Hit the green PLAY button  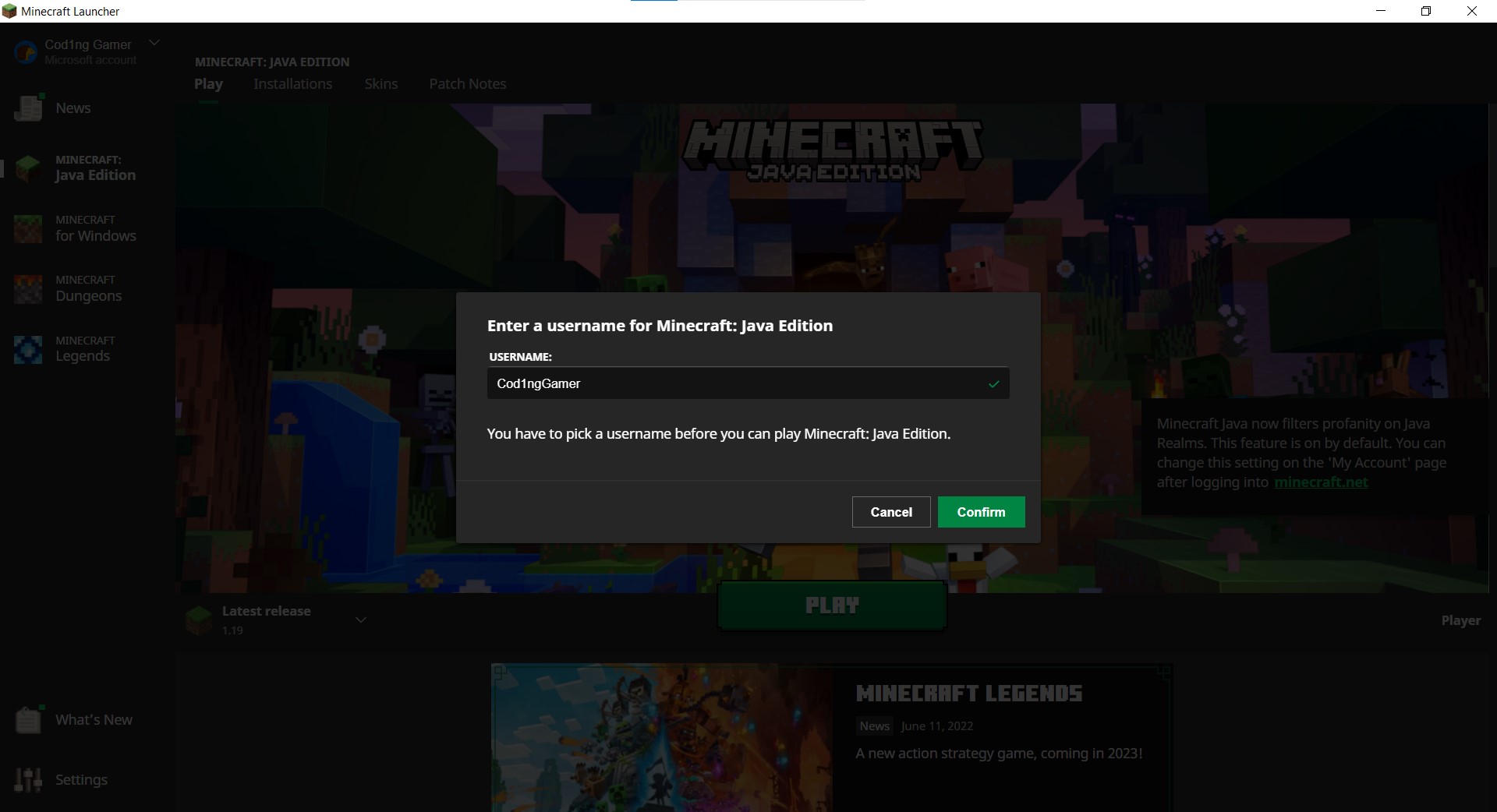pyautogui.click(x=832, y=605)
